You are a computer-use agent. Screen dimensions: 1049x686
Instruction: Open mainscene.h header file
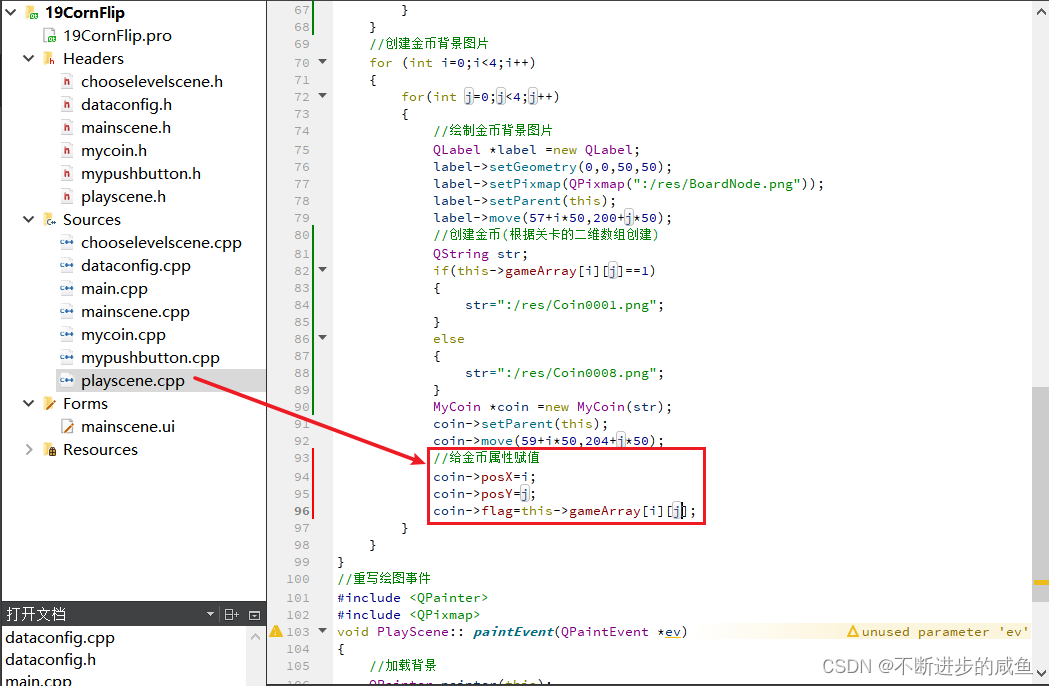126,127
